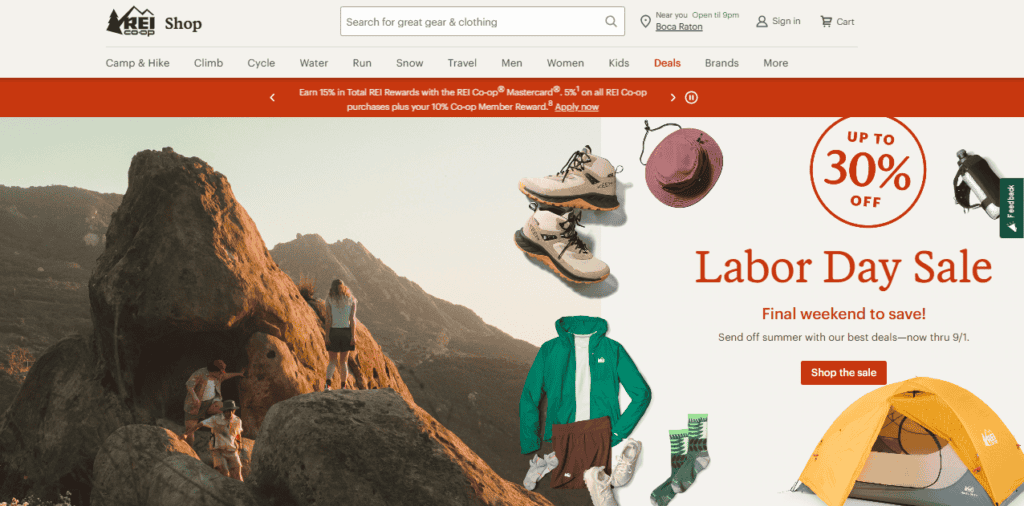Open the Deals menu item
1024x506 pixels.
click(x=667, y=63)
